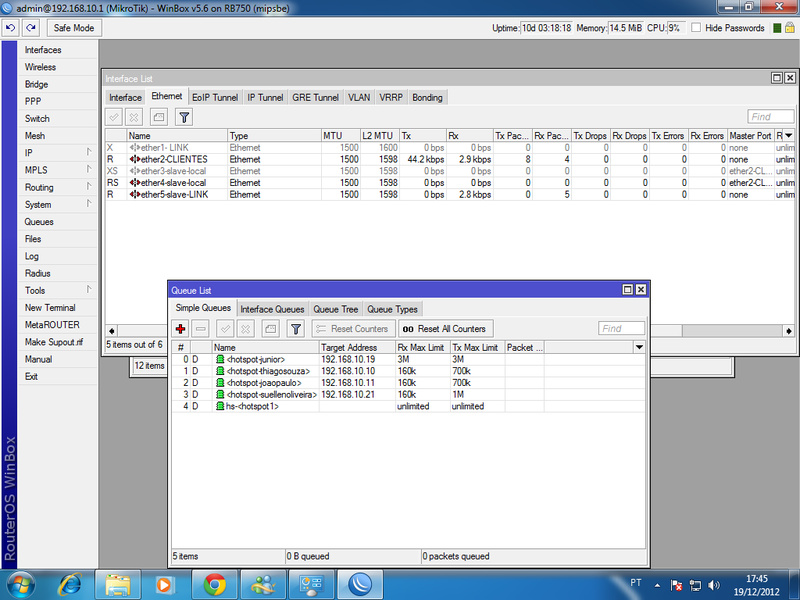The width and height of the screenshot is (800, 600).
Task: Switch to the Bonding tab
Action: pos(427,97)
